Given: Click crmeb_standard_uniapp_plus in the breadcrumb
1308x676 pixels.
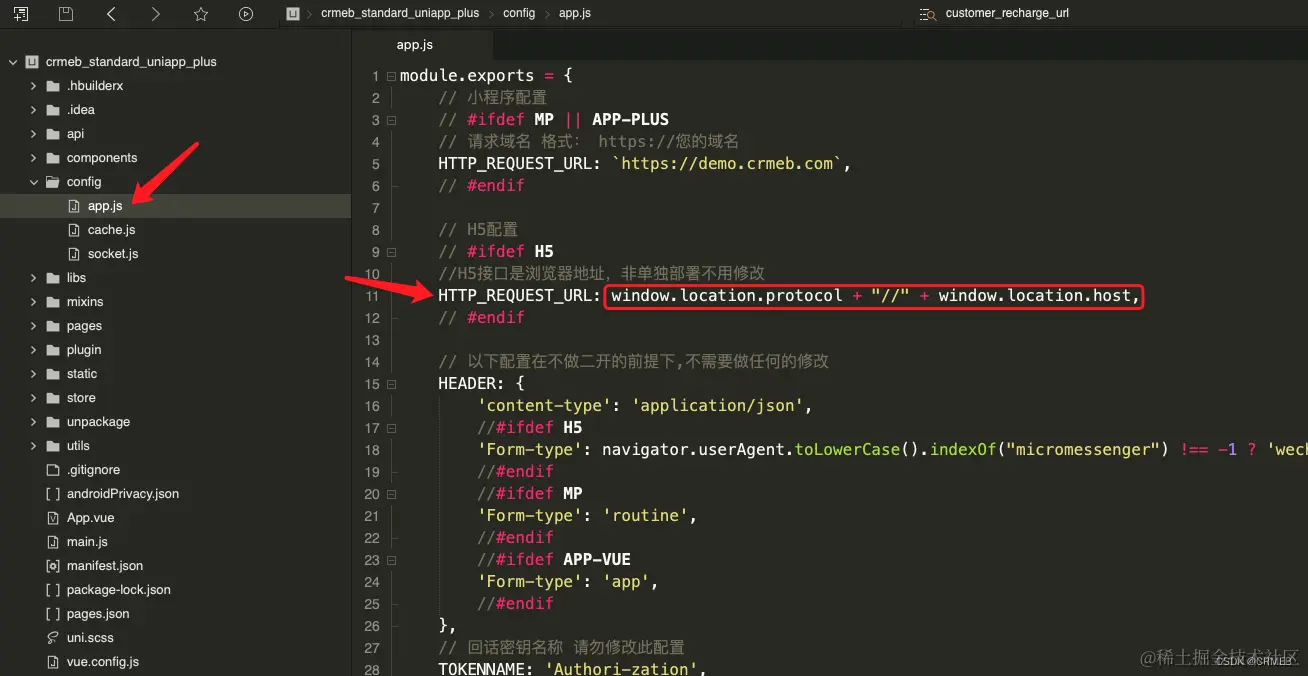Looking at the screenshot, I should (x=400, y=14).
